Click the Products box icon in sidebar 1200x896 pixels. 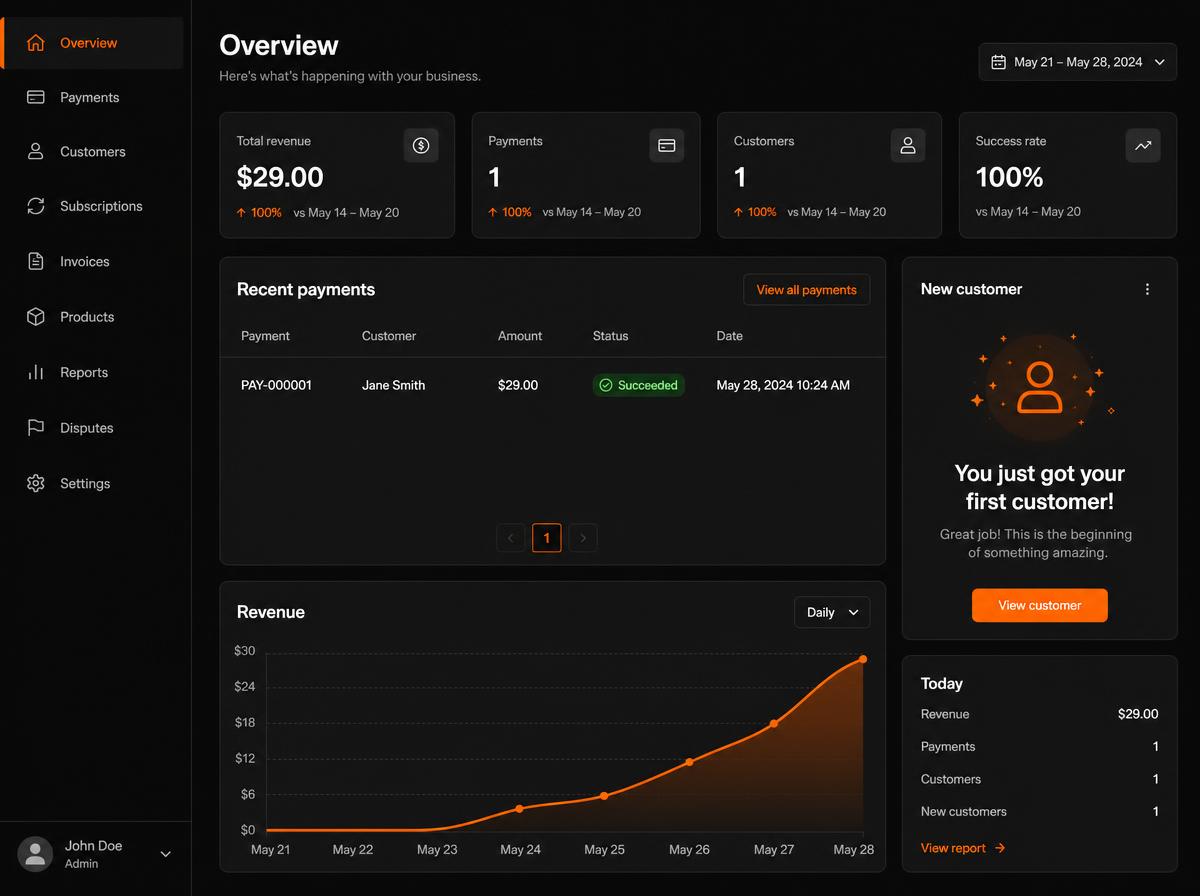36,317
